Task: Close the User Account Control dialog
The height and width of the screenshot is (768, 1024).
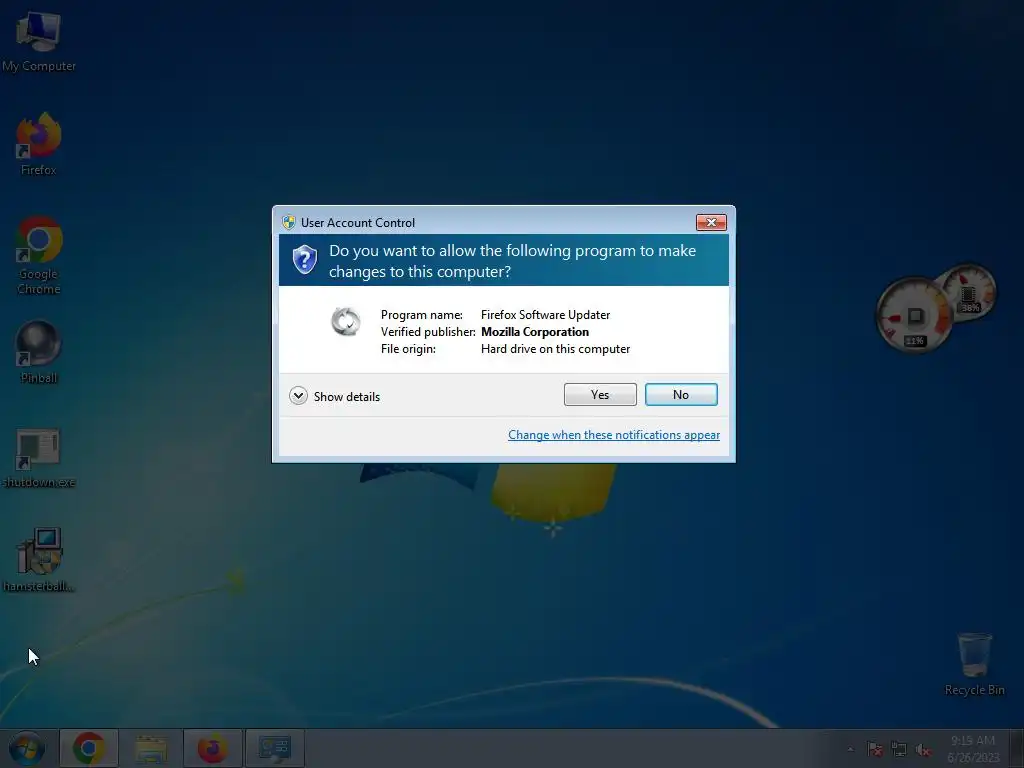Action: [x=711, y=223]
